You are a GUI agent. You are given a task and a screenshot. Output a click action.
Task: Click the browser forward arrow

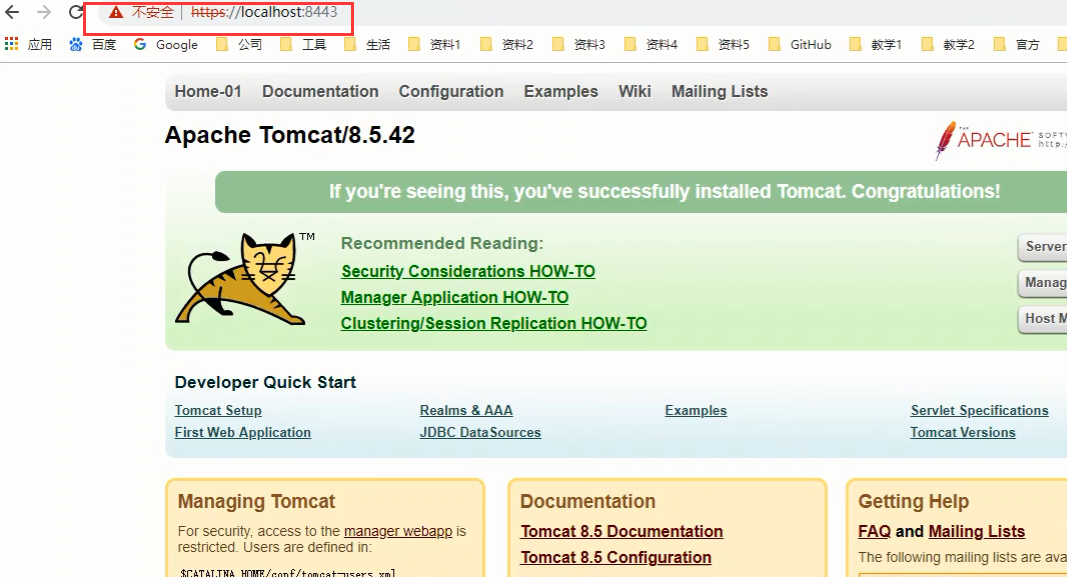pos(44,12)
